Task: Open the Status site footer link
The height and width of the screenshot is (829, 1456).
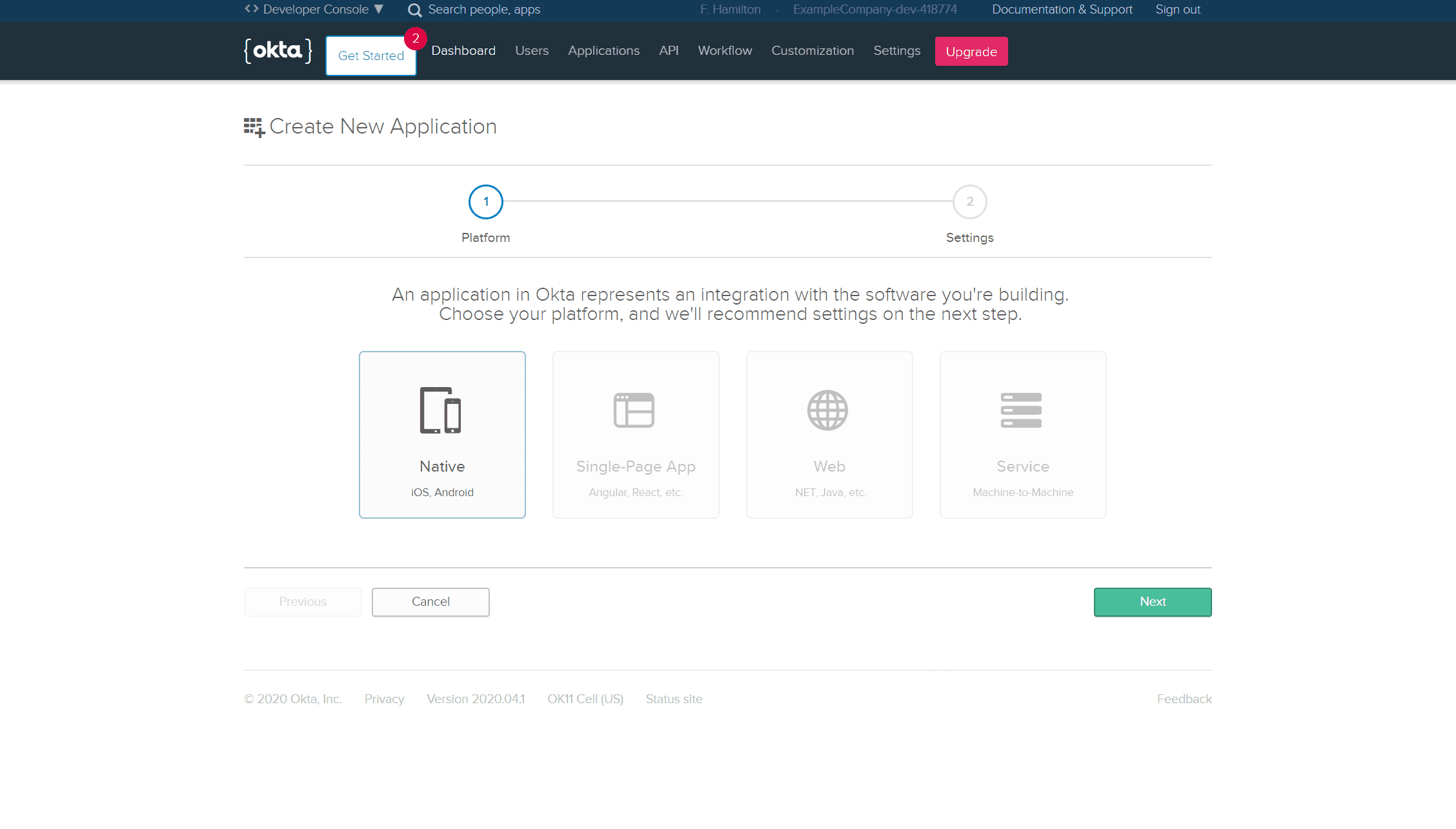Action: [x=674, y=699]
